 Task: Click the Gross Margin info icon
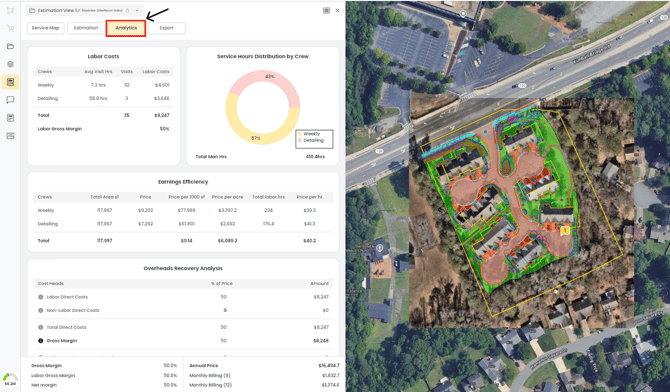(x=41, y=341)
